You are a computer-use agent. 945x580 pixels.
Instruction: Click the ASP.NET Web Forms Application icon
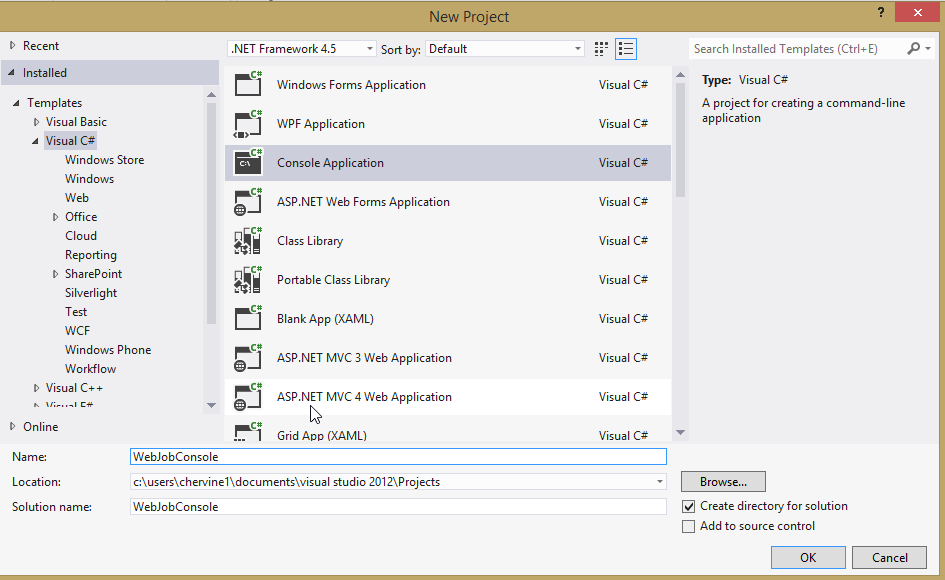click(248, 202)
